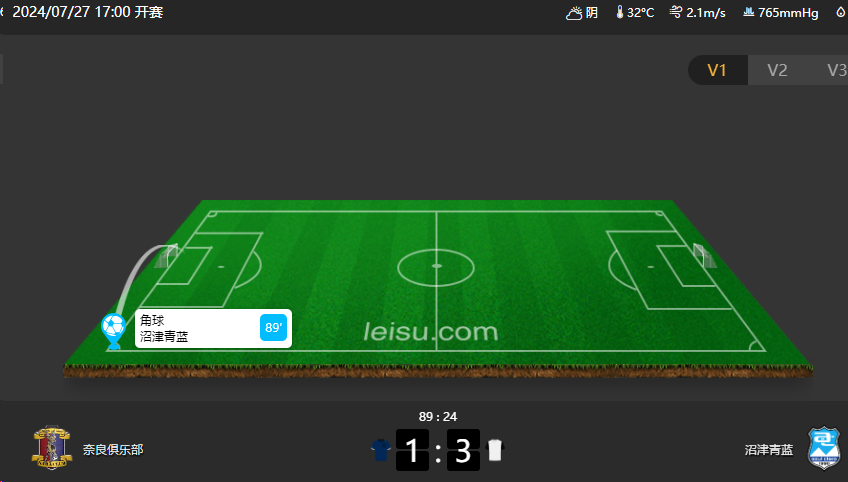This screenshot has height=482, width=848.
Task: Switch to the V2 view tab
Action: coord(777,70)
